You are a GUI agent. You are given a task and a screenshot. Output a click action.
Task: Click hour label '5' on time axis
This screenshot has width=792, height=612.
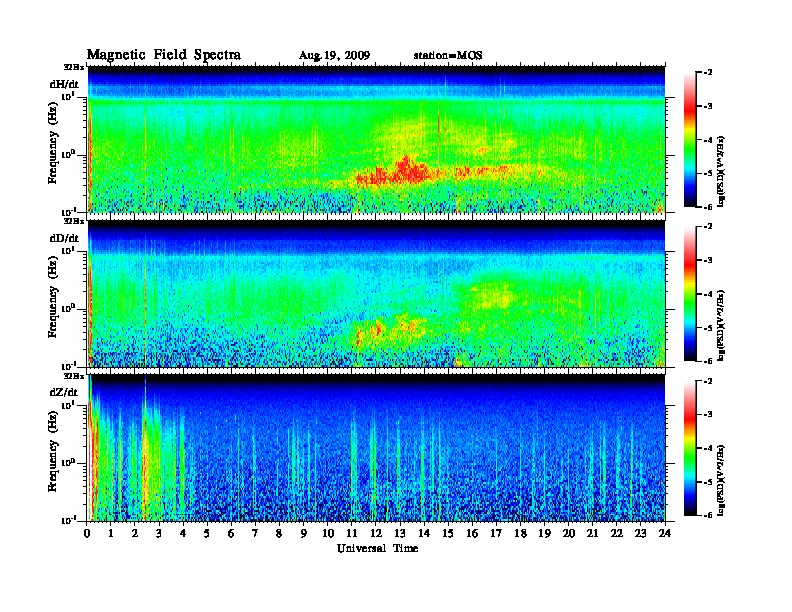click(x=207, y=534)
